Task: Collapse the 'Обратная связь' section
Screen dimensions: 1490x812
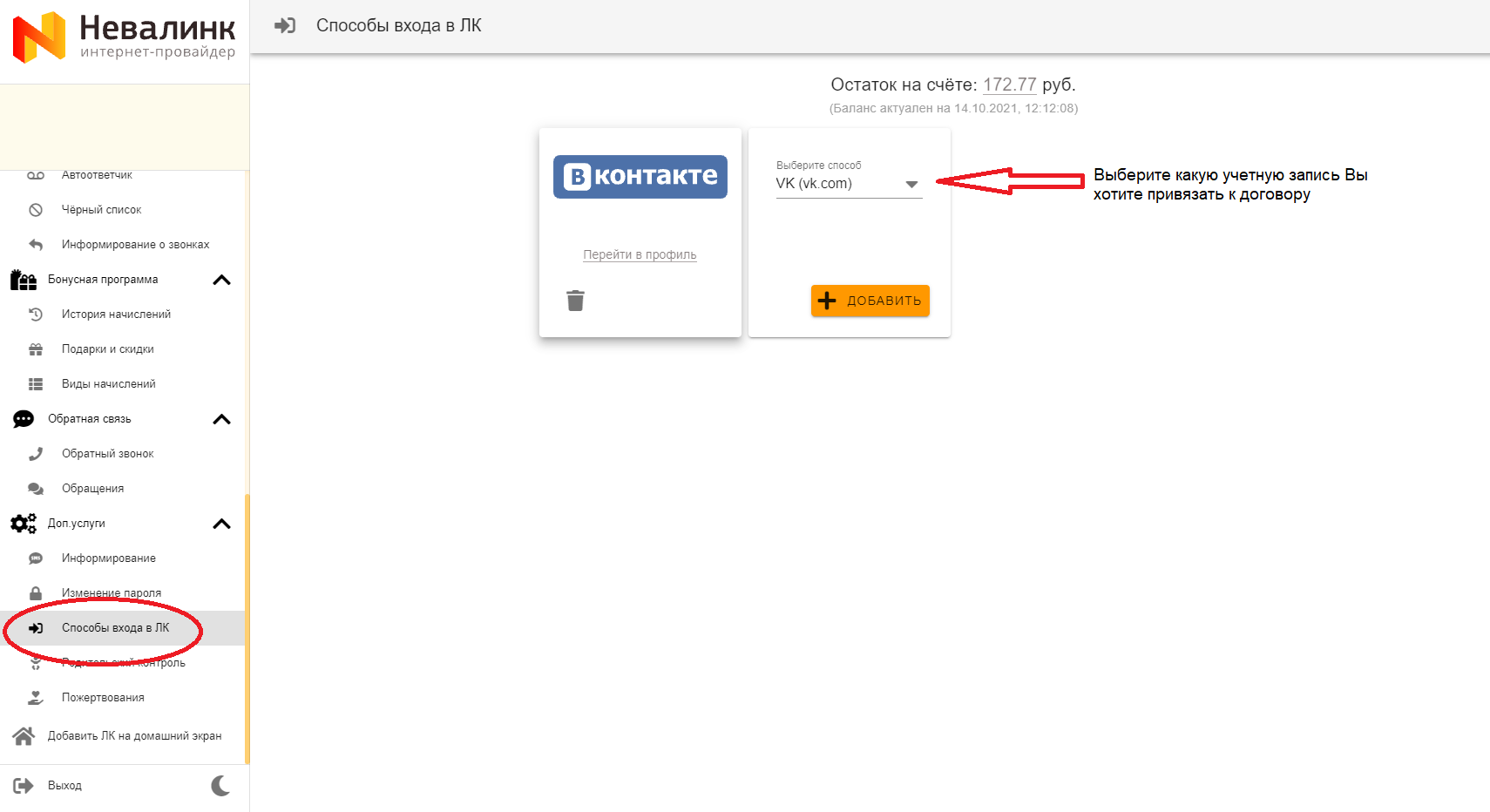Action: (x=221, y=419)
